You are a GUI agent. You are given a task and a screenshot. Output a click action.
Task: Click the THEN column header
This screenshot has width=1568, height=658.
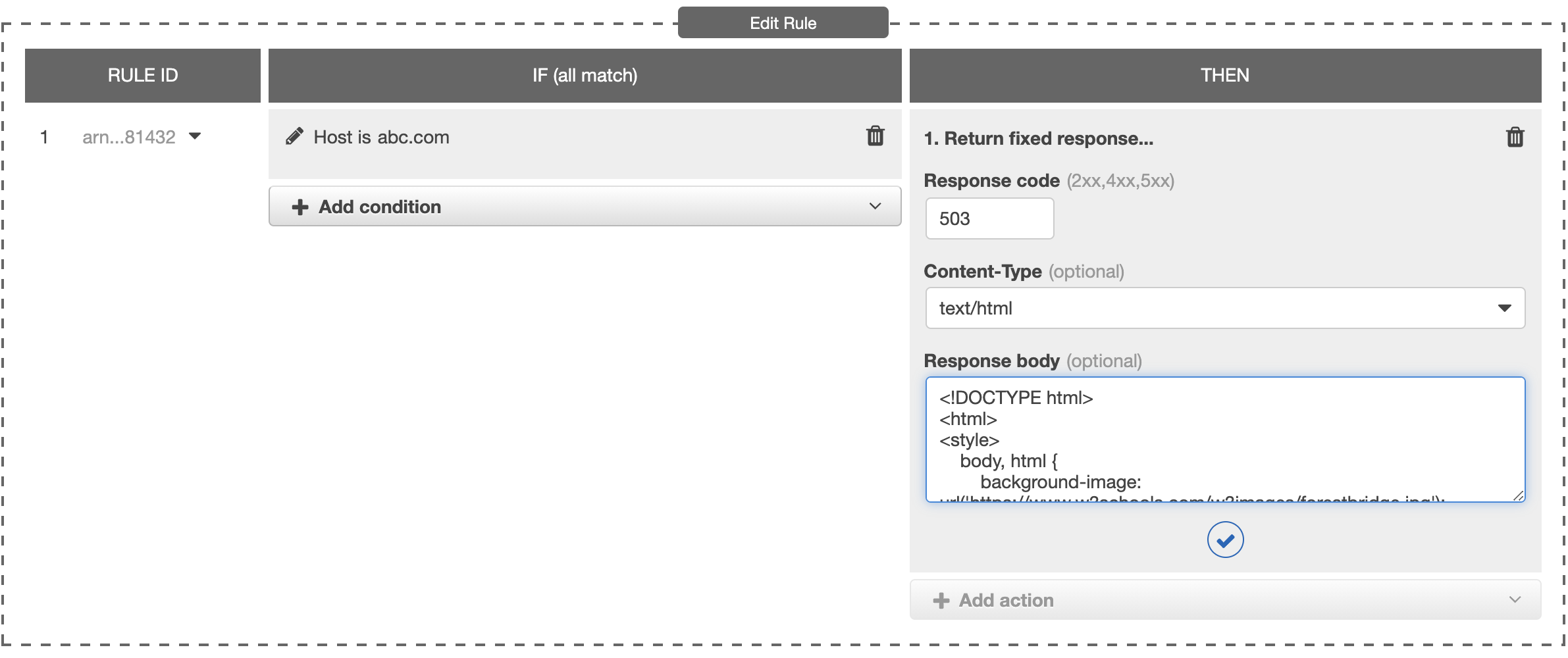click(x=1225, y=75)
